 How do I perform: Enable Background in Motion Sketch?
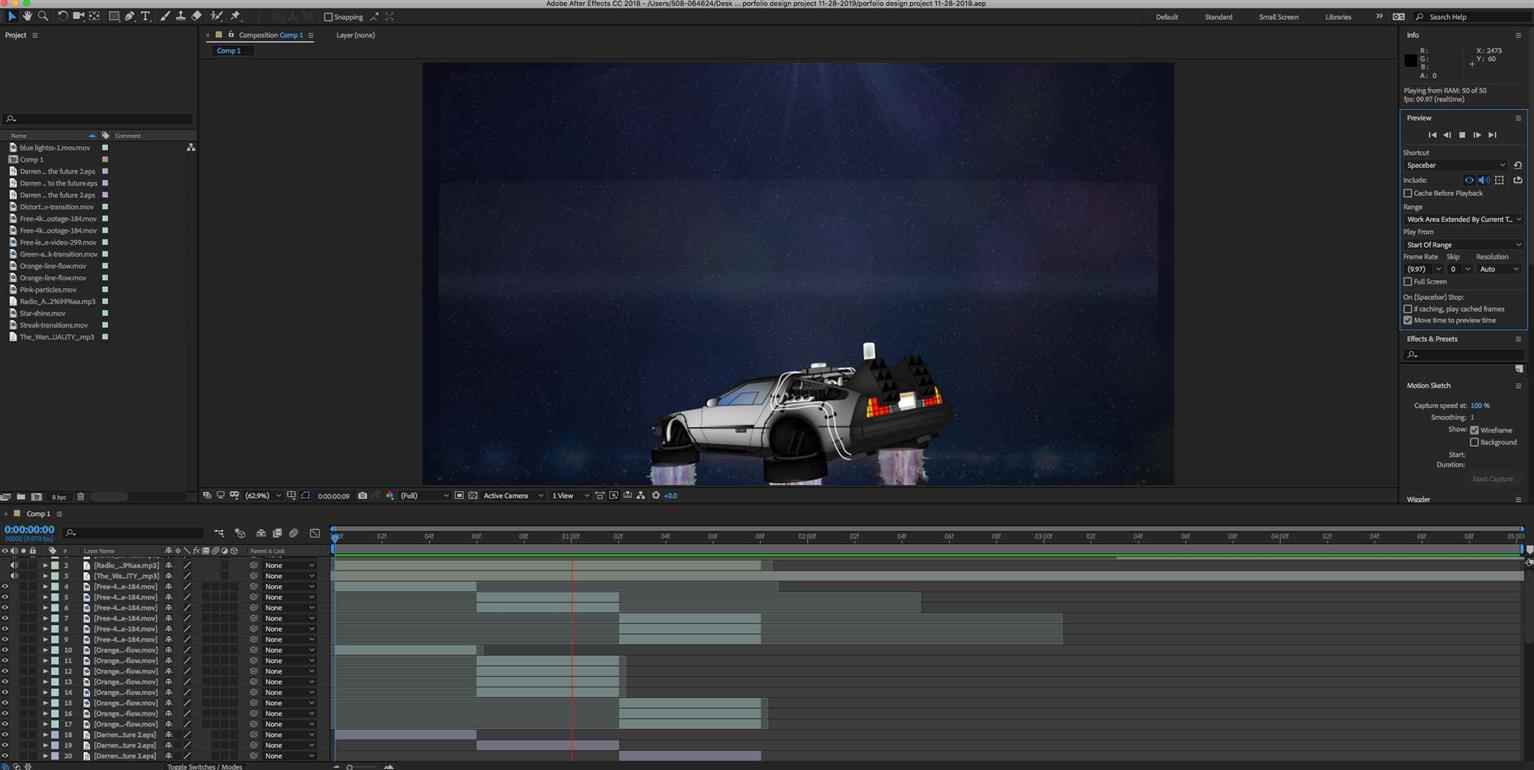point(1474,442)
